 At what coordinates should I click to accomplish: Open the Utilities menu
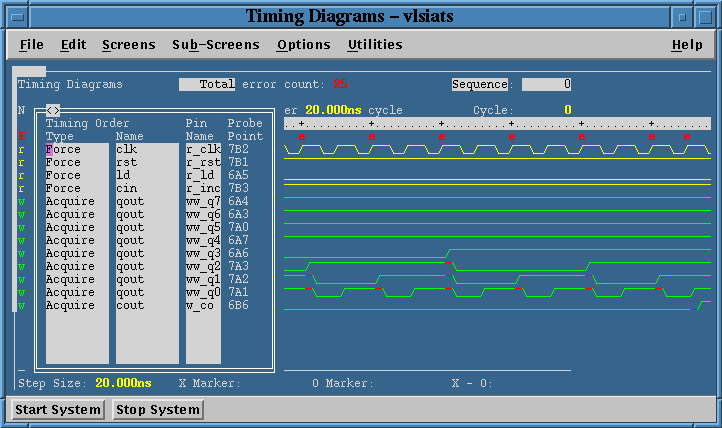coord(375,45)
